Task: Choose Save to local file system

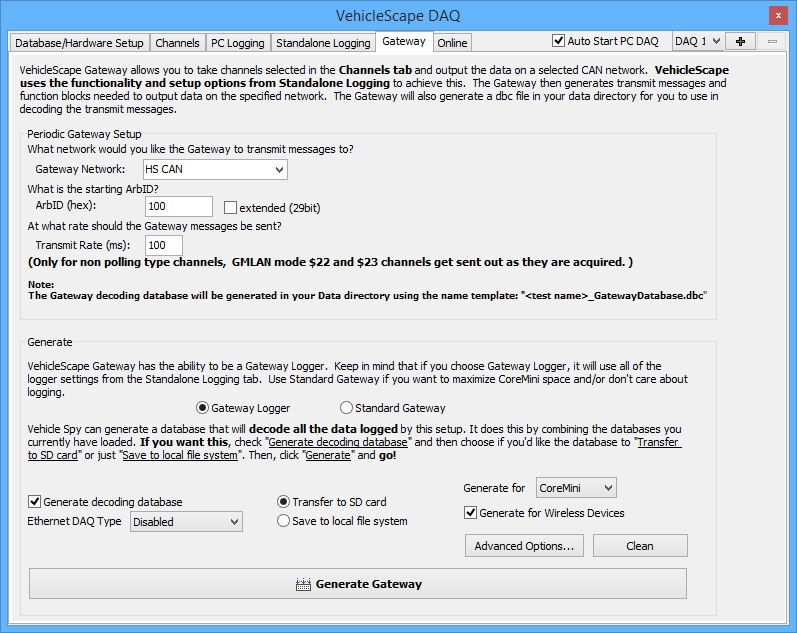Action: click(284, 521)
